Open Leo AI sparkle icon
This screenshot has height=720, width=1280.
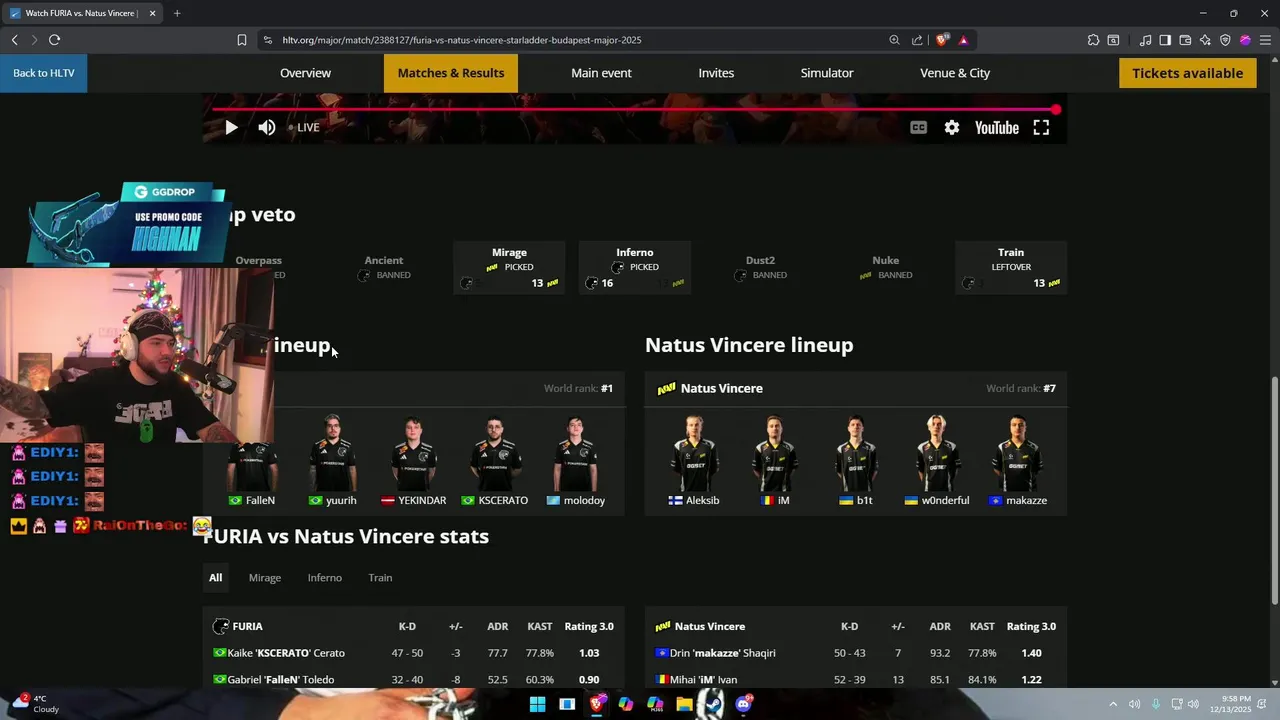(x=1205, y=40)
